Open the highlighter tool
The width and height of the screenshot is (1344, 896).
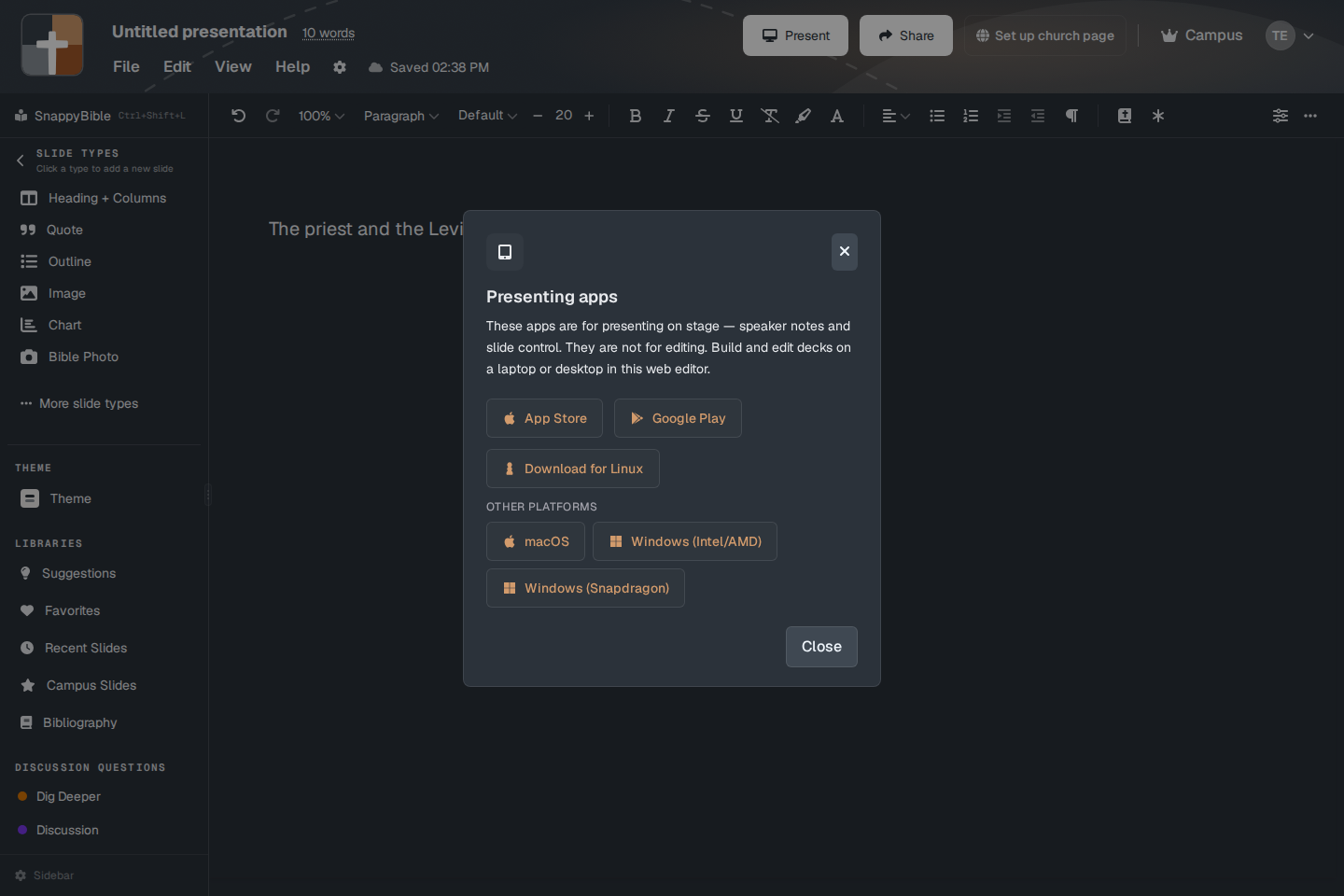tap(804, 116)
